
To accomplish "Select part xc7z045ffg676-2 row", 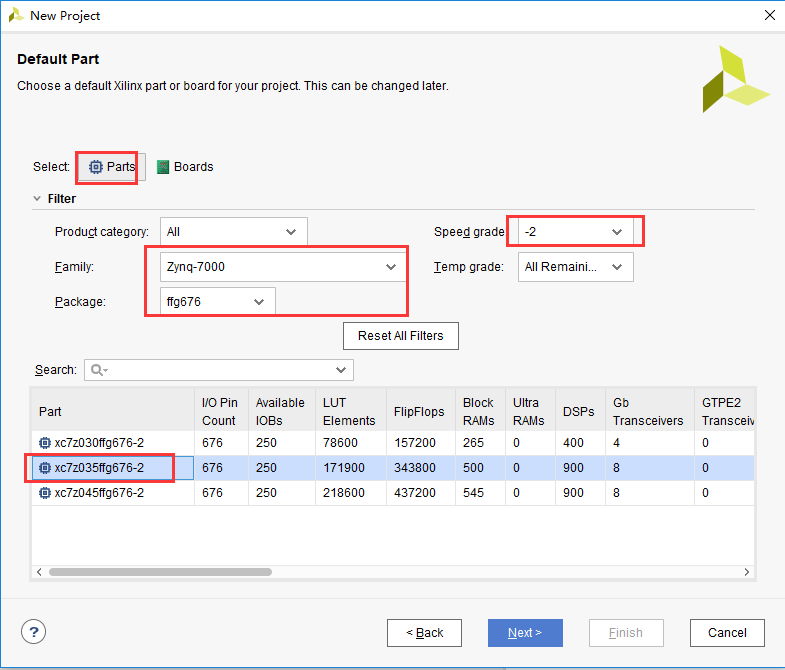I will tap(393, 493).
